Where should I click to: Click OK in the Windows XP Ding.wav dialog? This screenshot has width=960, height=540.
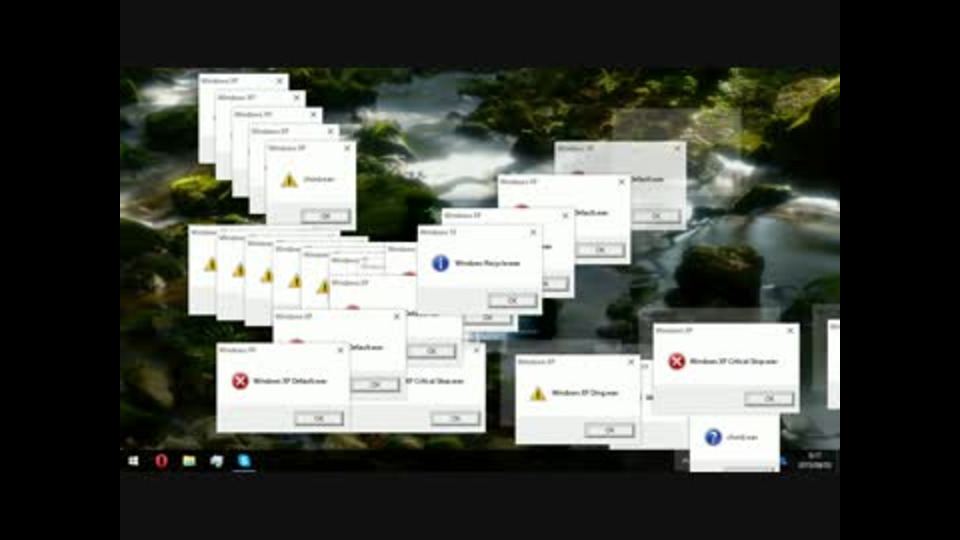(x=609, y=430)
